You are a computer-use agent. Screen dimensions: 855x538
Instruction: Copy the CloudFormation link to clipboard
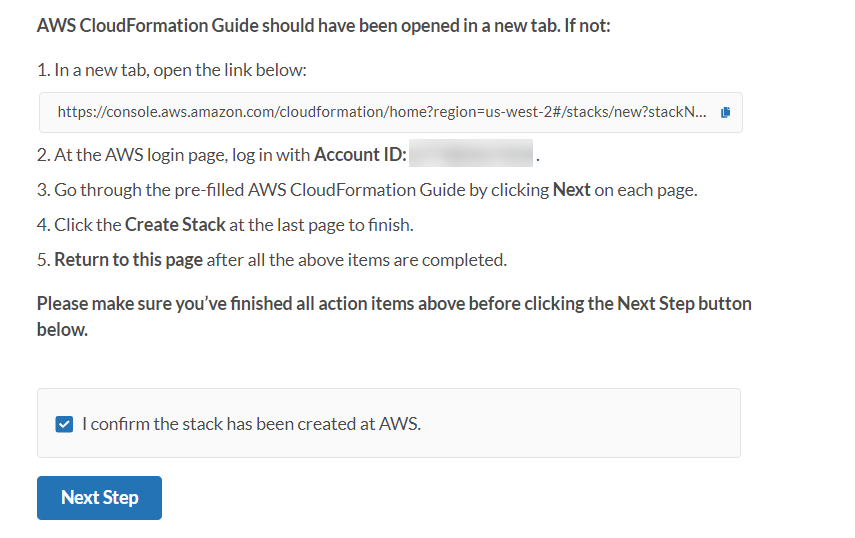pos(726,113)
